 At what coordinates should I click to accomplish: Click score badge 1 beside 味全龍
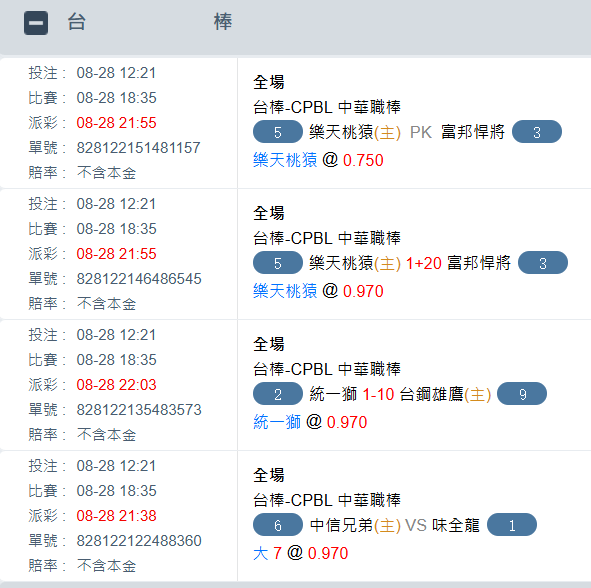(x=512, y=525)
